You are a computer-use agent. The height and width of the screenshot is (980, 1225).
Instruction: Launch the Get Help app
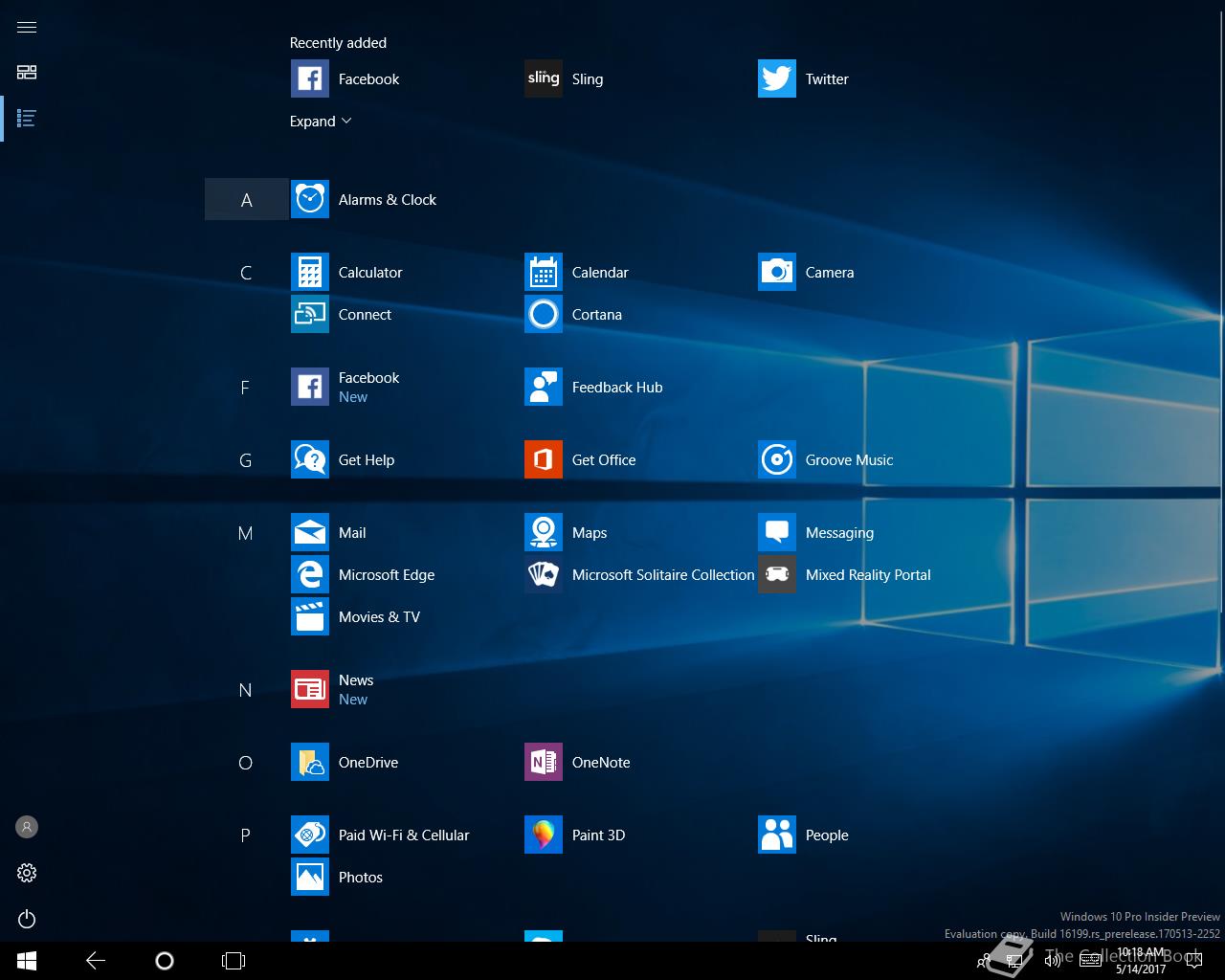tap(344, 459)
